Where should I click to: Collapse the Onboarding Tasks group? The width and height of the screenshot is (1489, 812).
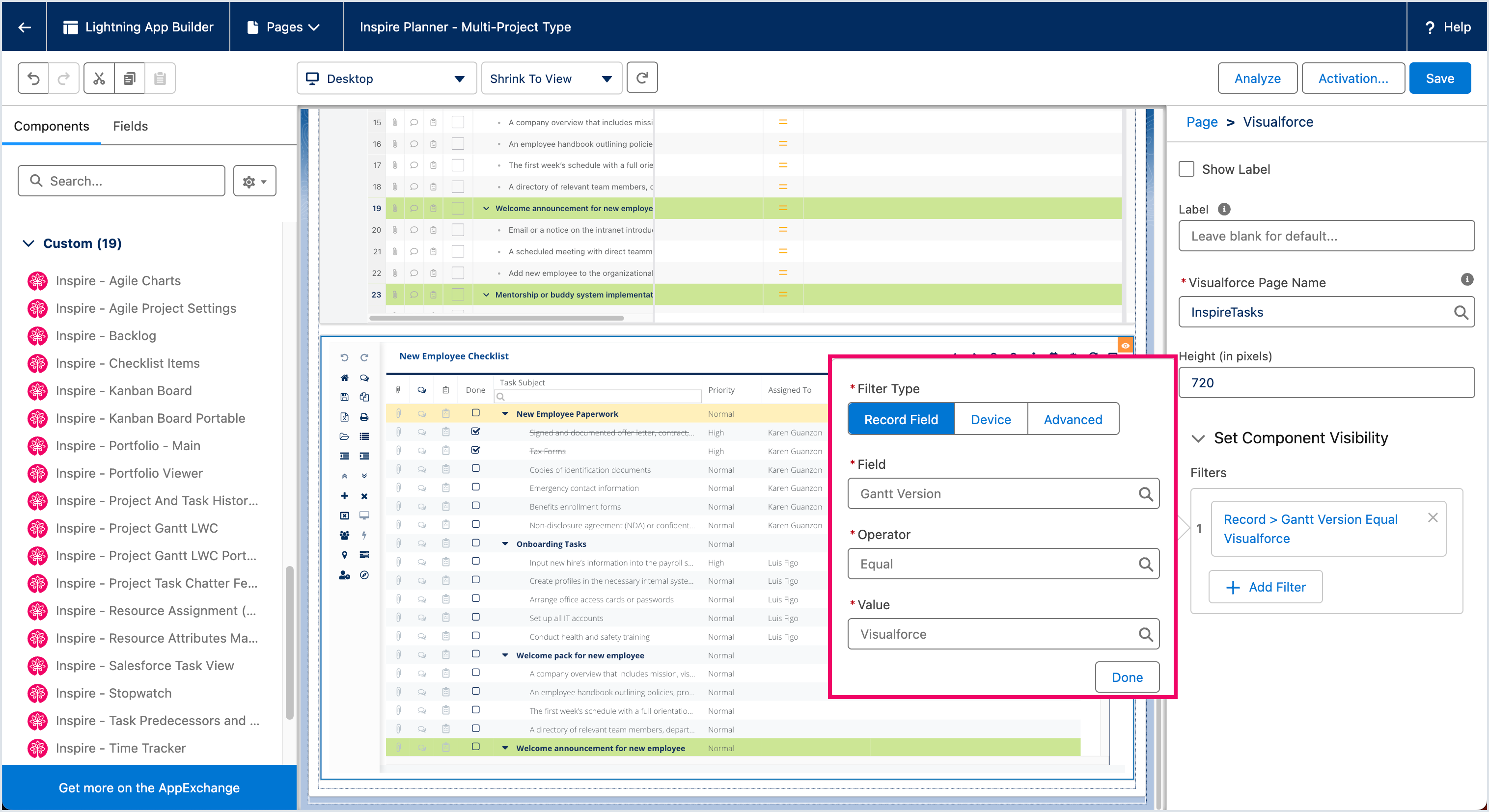point(505,544)
